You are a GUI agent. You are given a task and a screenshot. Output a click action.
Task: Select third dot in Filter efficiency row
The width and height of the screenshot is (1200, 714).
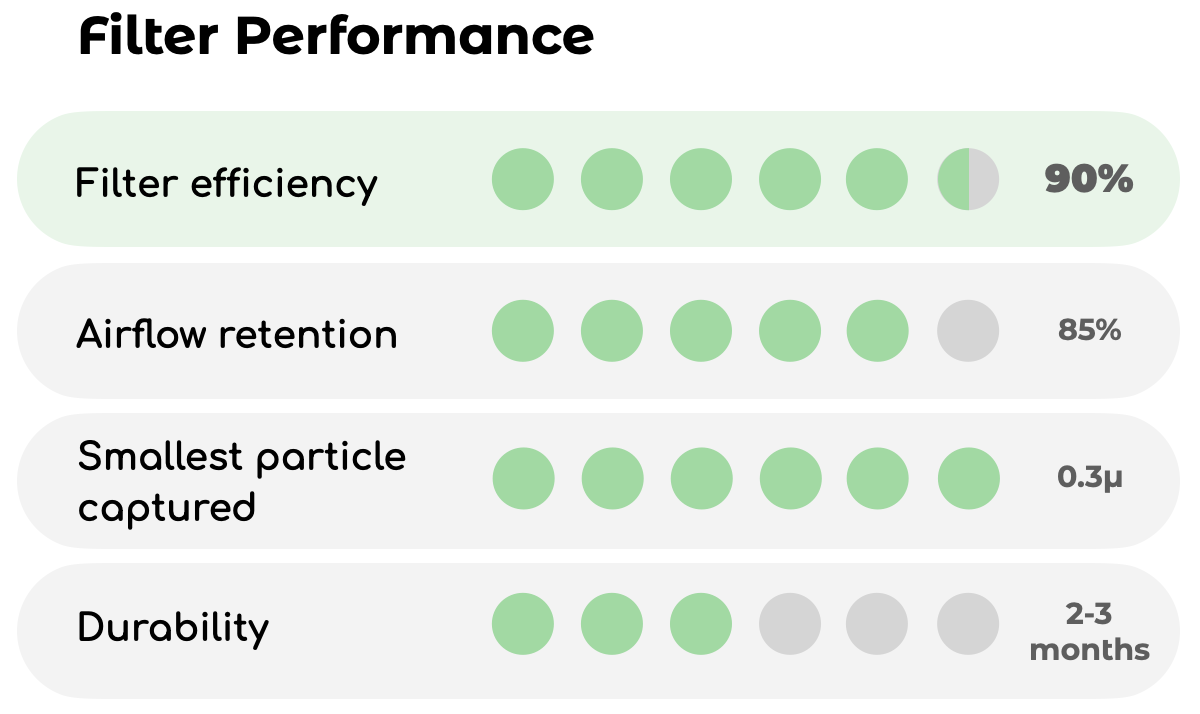coord(701,179)
